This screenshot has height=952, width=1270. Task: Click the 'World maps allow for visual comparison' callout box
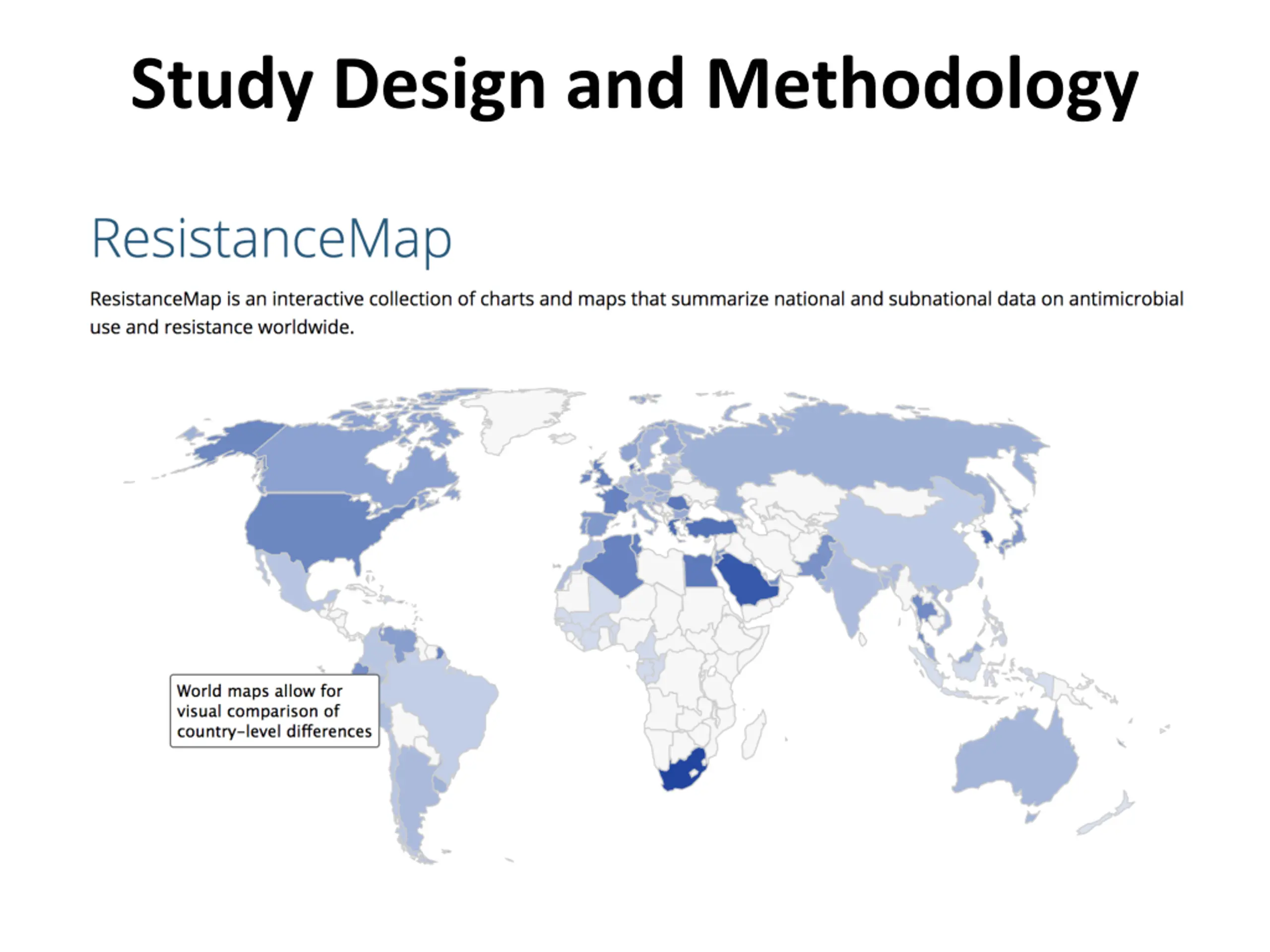tap(274, 711)
